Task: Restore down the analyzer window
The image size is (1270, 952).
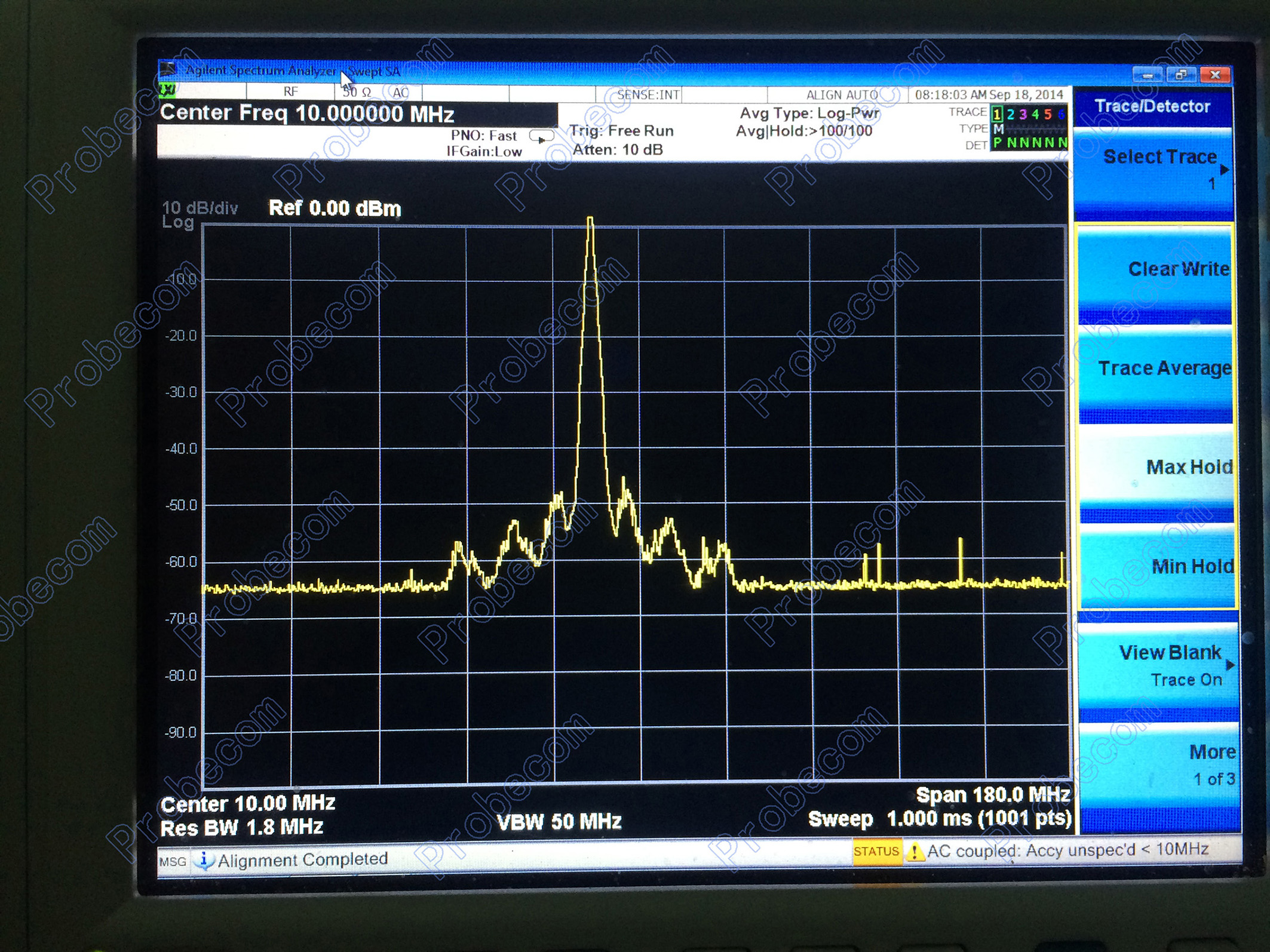Action: pos(1181,75)
